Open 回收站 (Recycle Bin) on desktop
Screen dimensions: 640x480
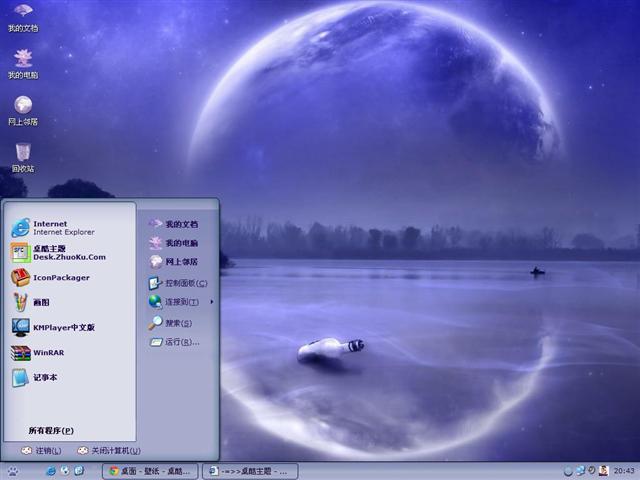click(x=23, y=156)
